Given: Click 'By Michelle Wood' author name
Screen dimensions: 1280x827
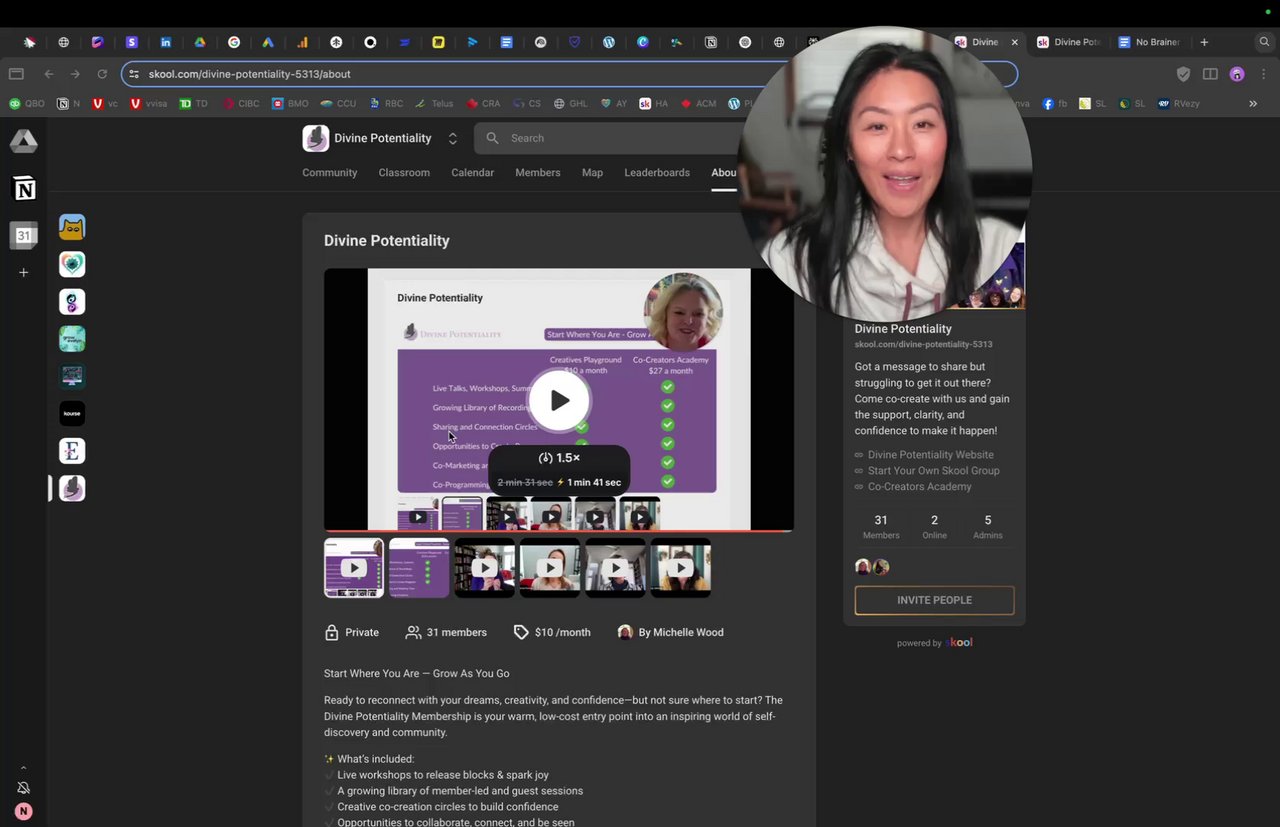Looking at the screenshot, I should (681, 632).
